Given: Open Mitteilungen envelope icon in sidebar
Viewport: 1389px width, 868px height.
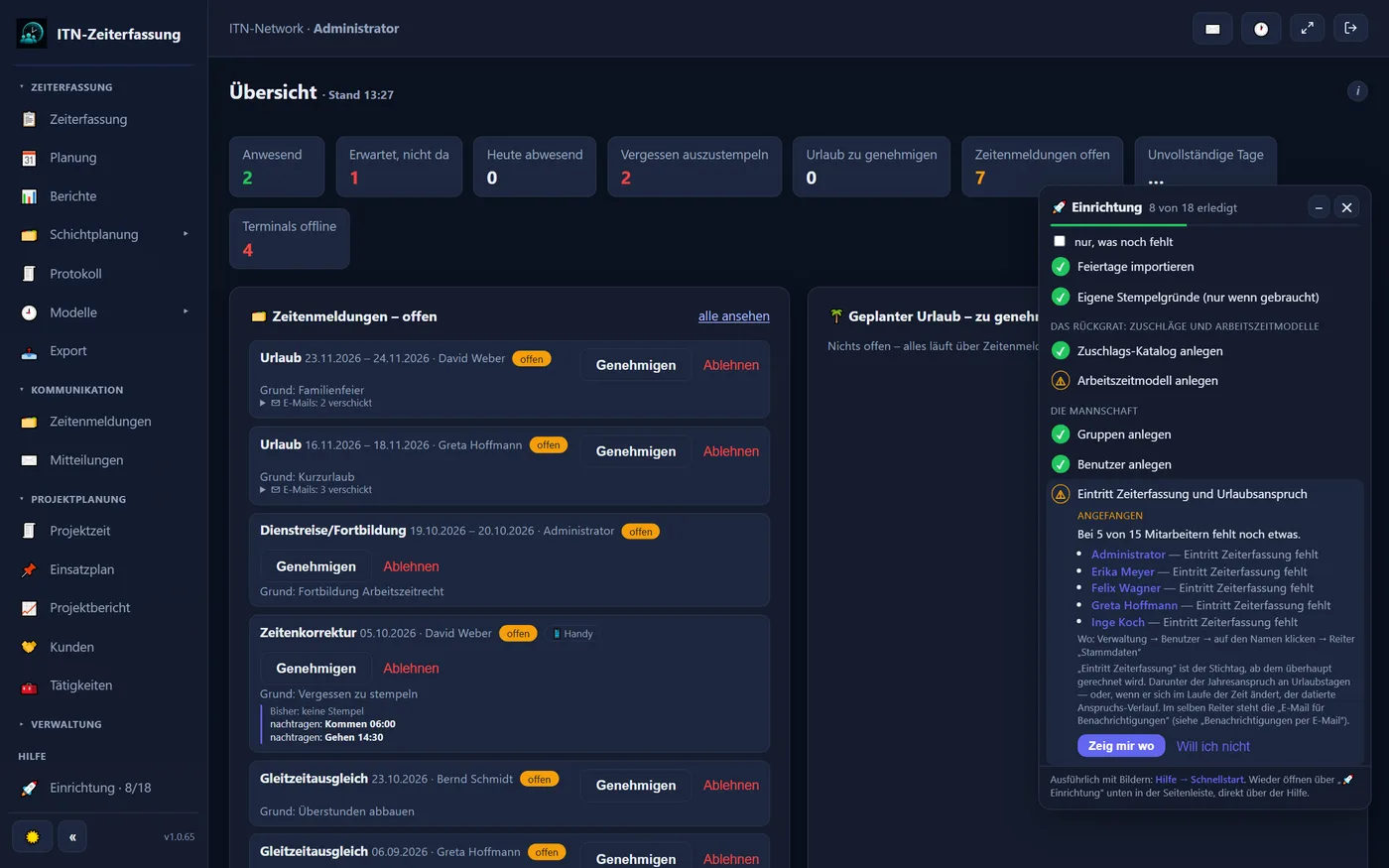Looking at the screenshot, I should (29, 460).
